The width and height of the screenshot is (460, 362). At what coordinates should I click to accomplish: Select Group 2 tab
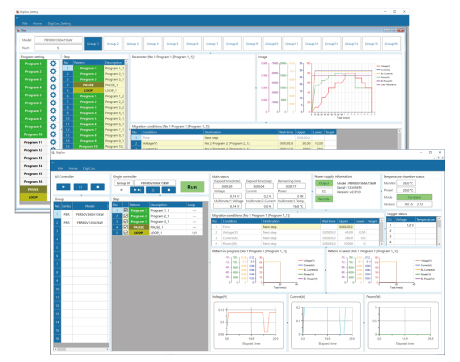(x=113, y=44)
